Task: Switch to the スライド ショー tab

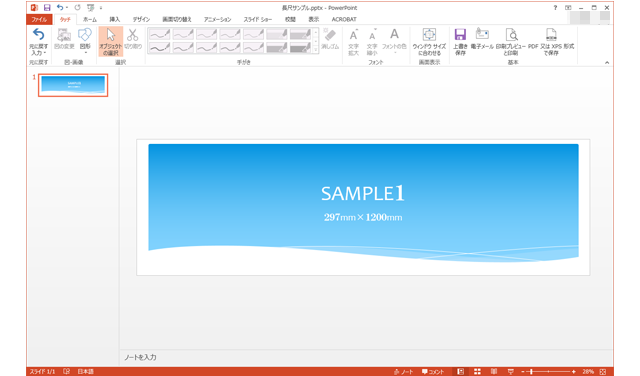Action: pos(258,19)
